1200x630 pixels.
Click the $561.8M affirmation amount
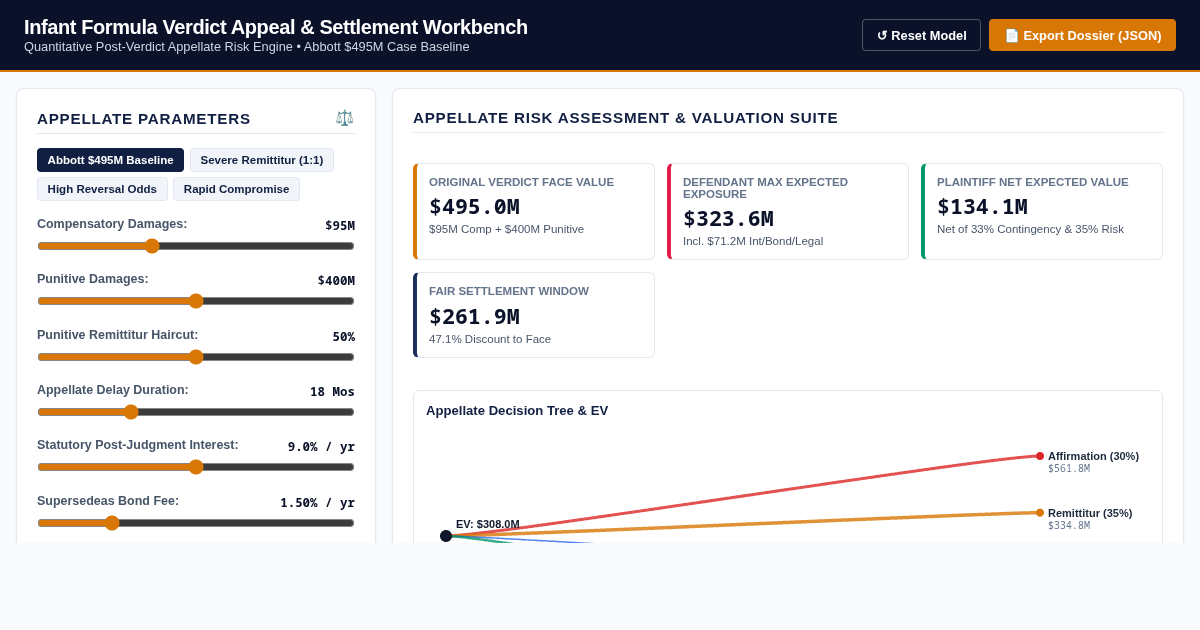(1069, 469)
